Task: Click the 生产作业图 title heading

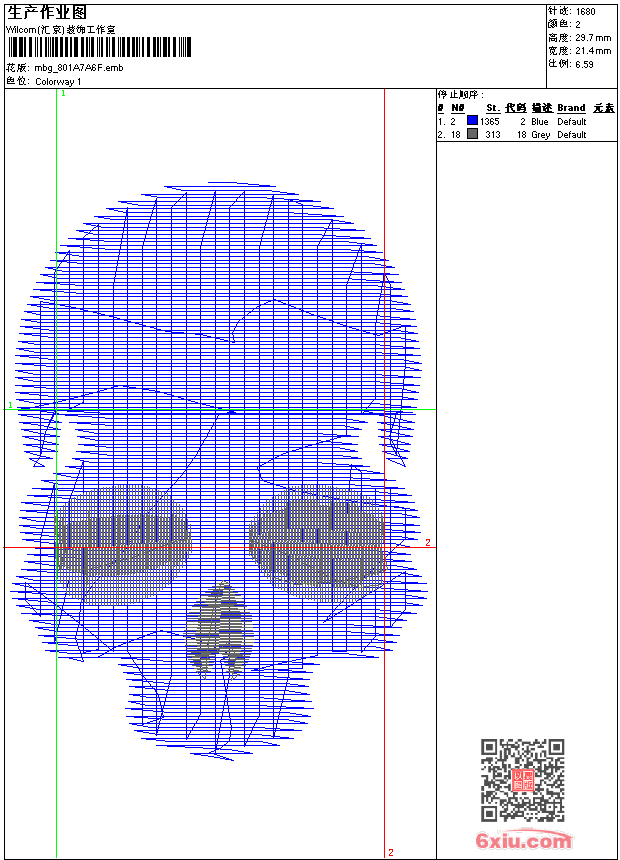Action: [x=46, y=12]
